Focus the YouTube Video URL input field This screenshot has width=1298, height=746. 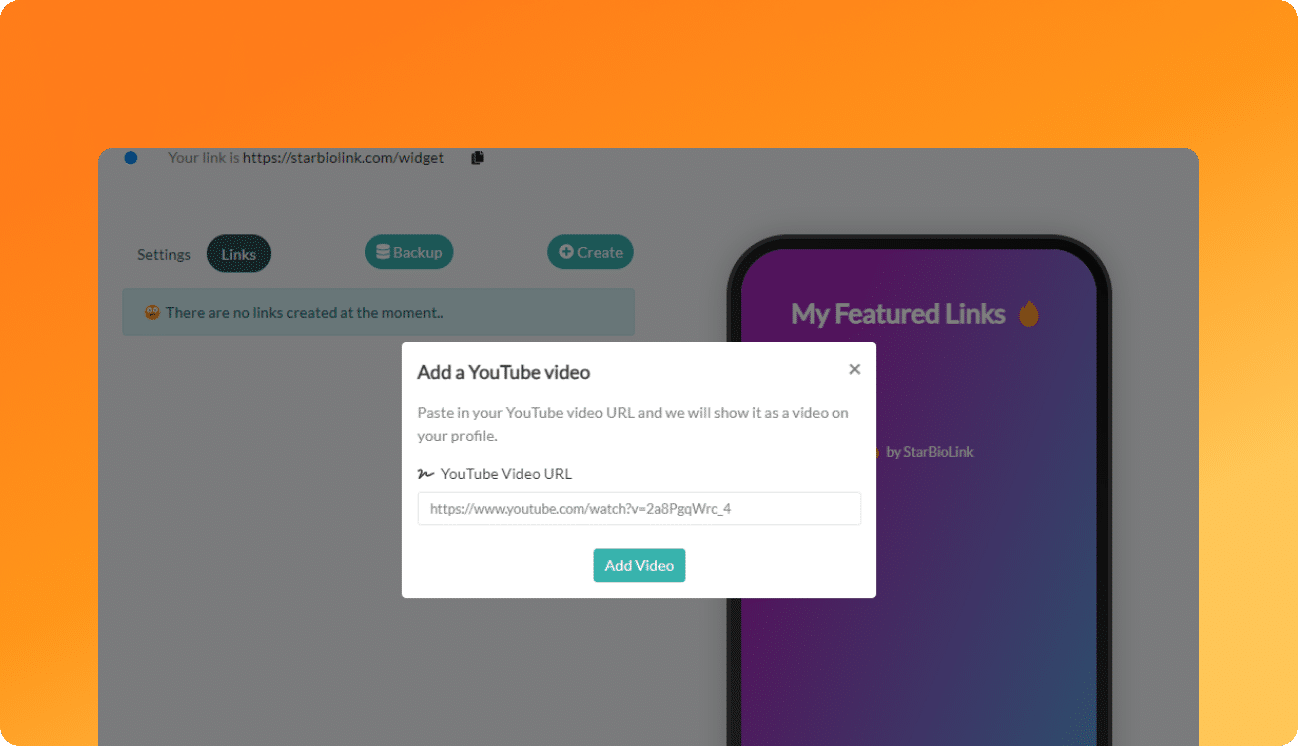639,508
